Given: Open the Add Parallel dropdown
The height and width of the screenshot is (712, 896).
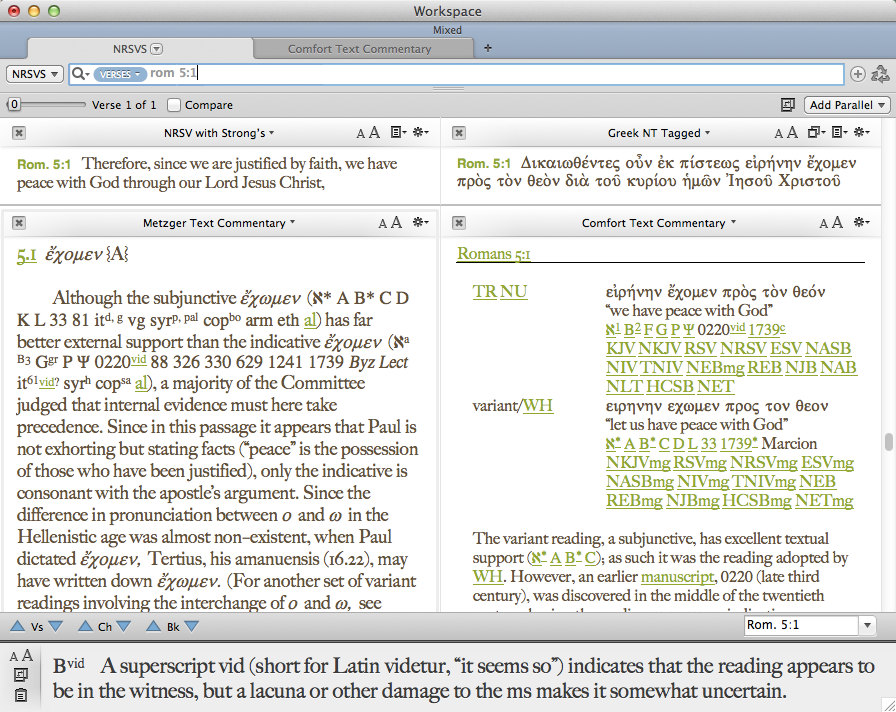Looking at the screenshot, I should click(847, 105).
